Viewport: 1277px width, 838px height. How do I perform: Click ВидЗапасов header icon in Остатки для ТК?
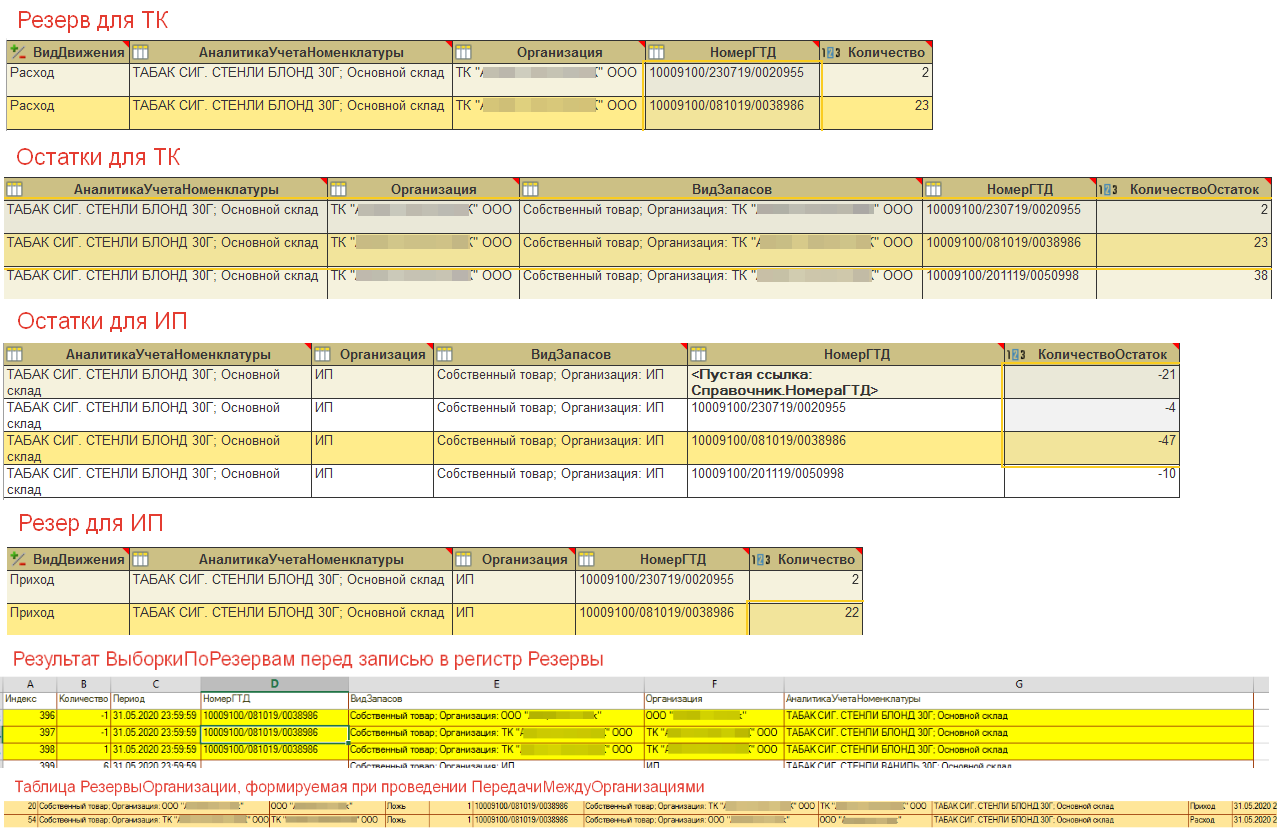click(x=531, y=189)
